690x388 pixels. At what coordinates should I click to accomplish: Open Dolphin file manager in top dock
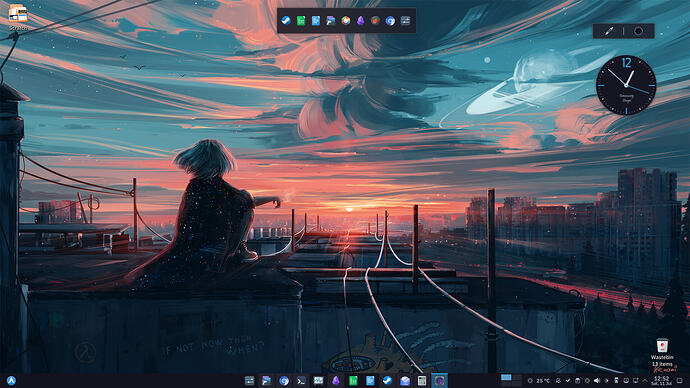click(330, 20)
